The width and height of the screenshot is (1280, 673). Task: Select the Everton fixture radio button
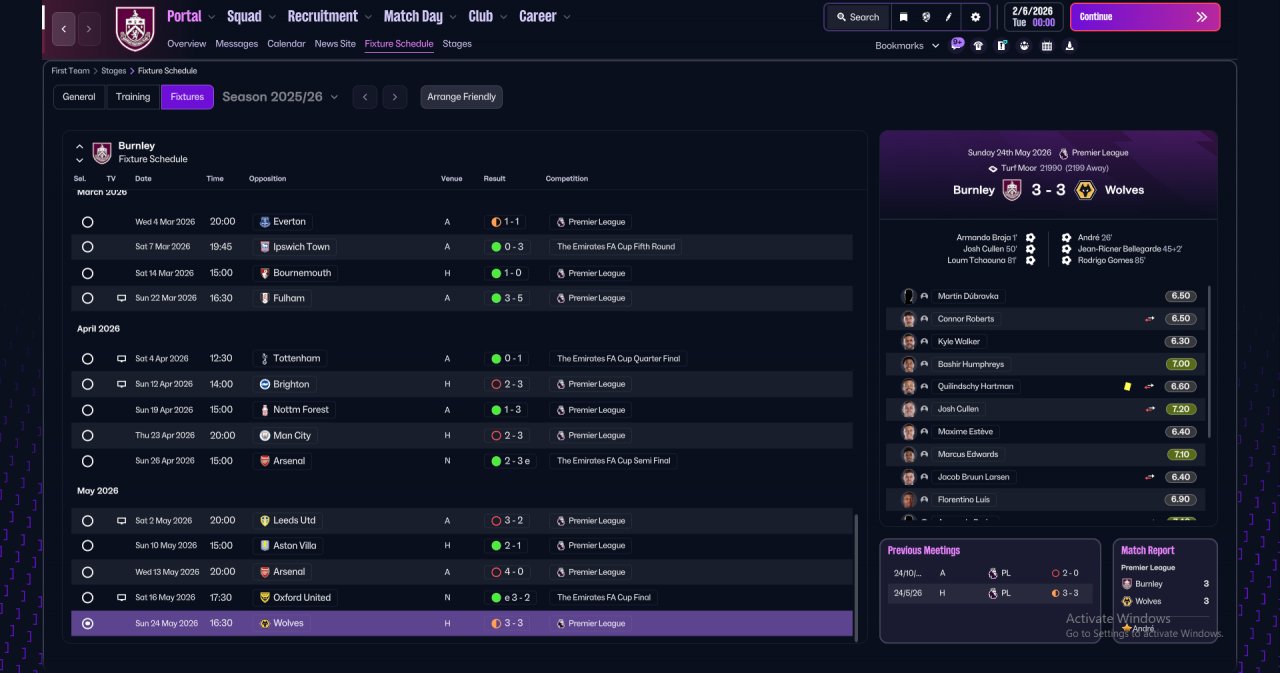click(87, 222)
